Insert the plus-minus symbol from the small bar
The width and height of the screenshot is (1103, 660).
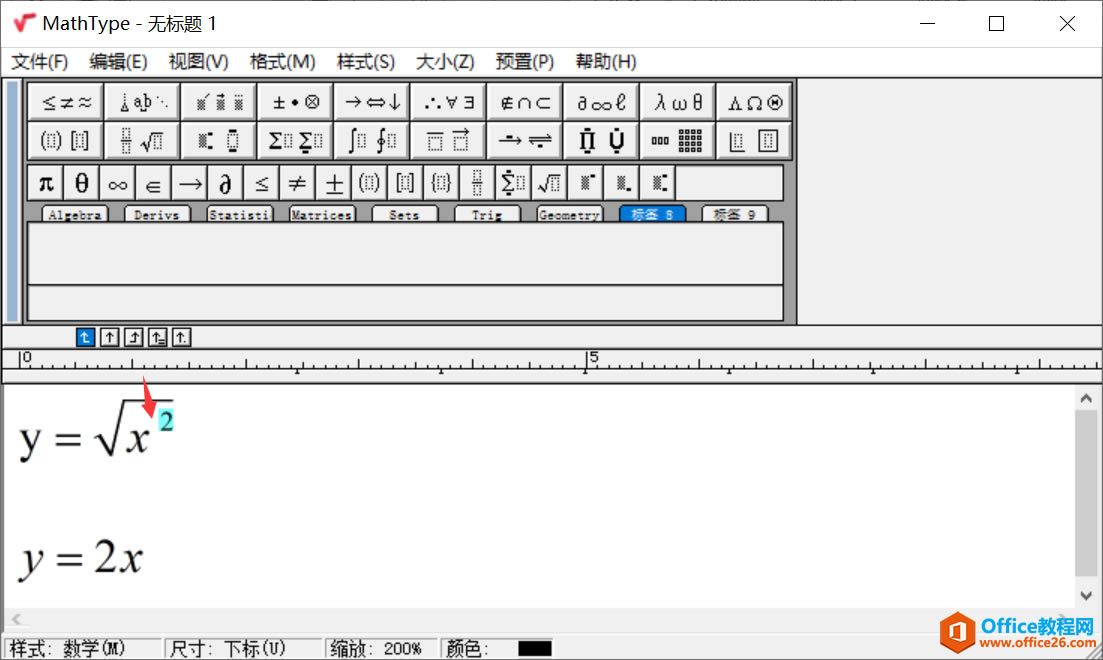pyautogui.click(x=333, y=182)
